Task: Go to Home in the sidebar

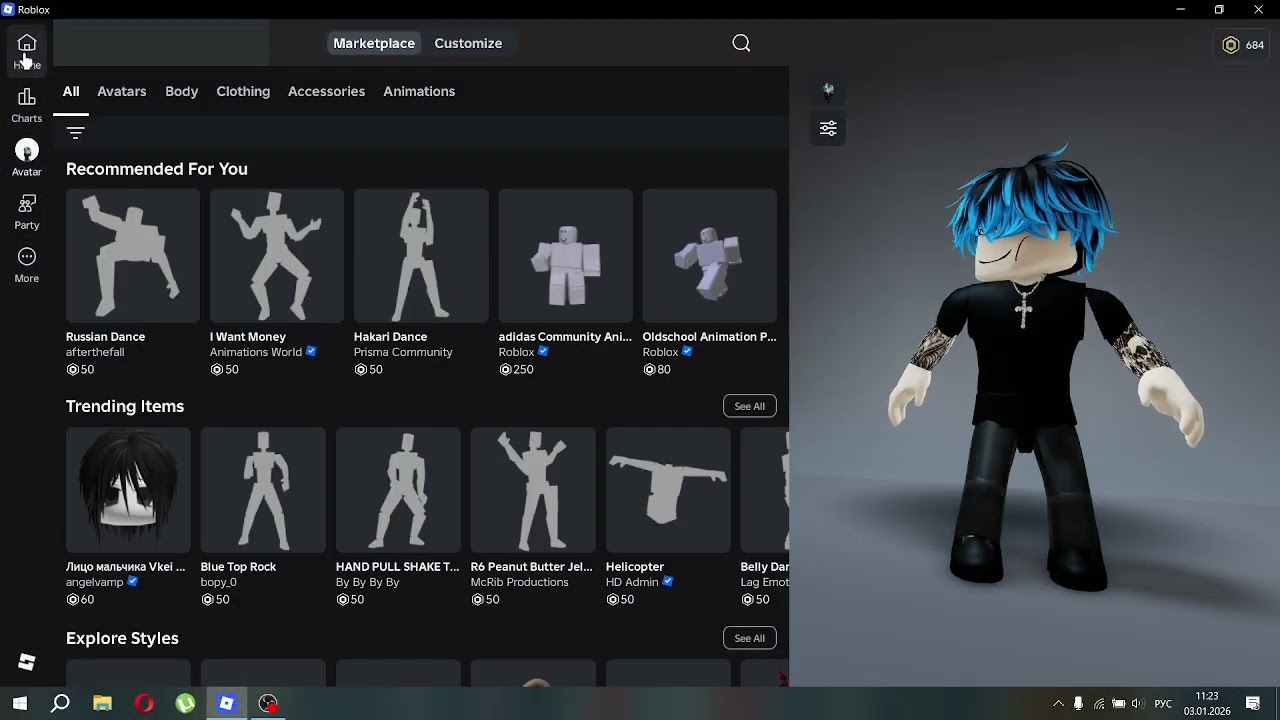Action: click(x=27, y=51)
